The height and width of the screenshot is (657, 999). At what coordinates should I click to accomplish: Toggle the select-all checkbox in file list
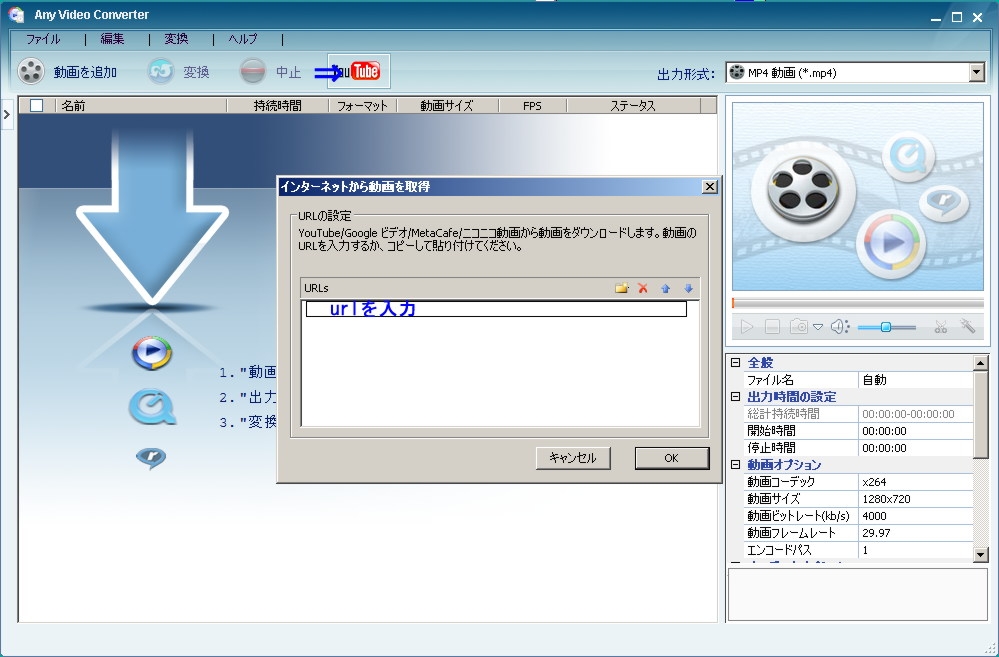click(x=37, y=106)
